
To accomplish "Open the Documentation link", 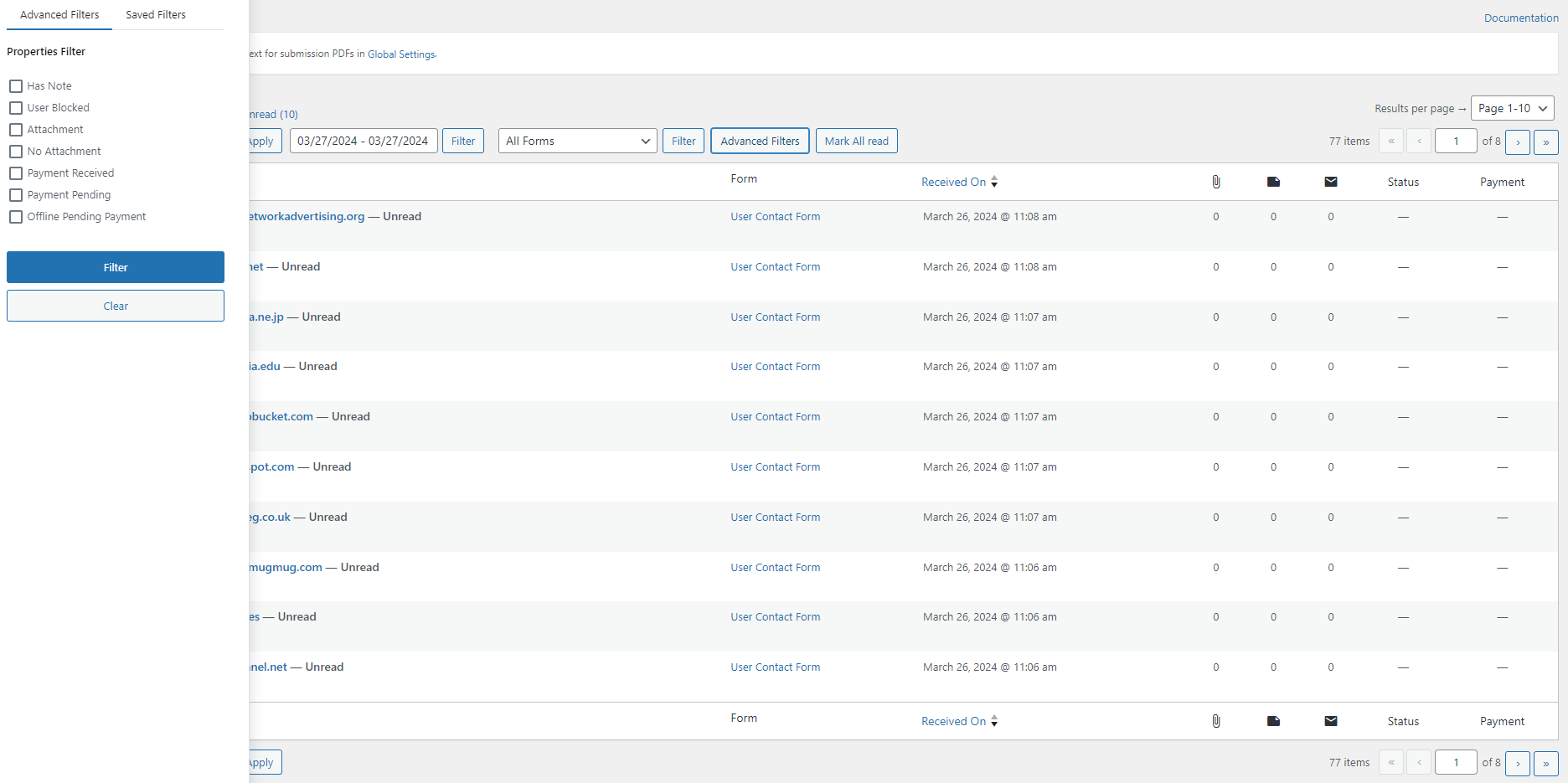I will click(1521, 18).
